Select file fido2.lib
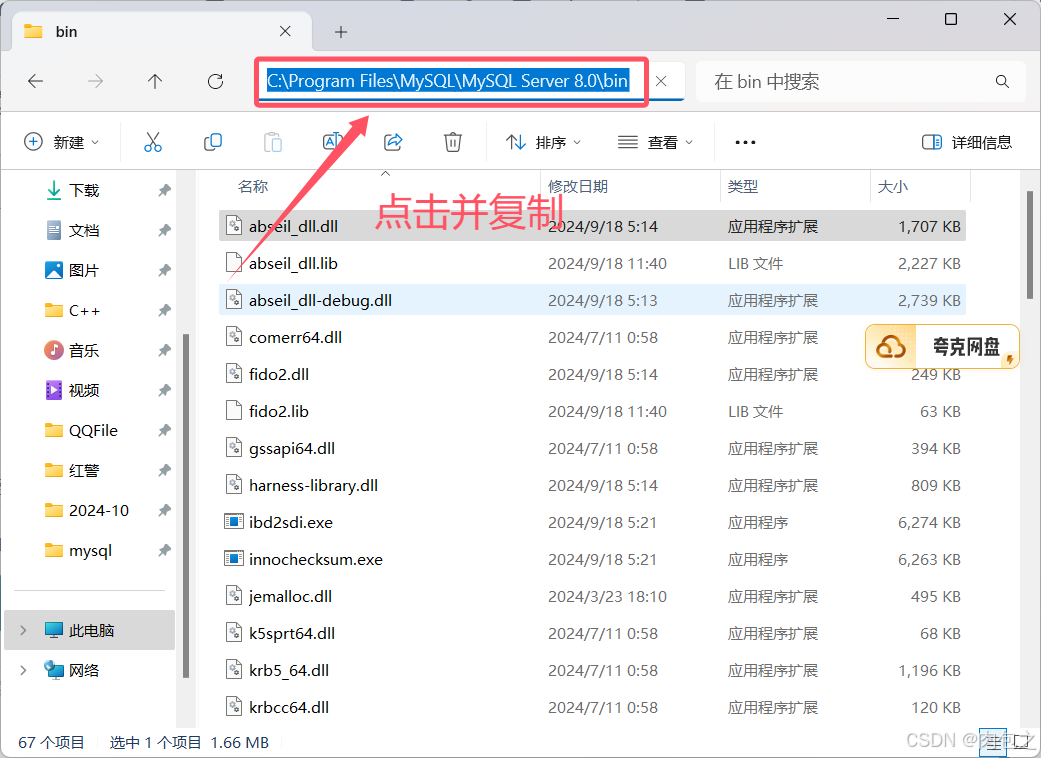The height and width of the screenshot is (758, 1041). coord(592,412)
